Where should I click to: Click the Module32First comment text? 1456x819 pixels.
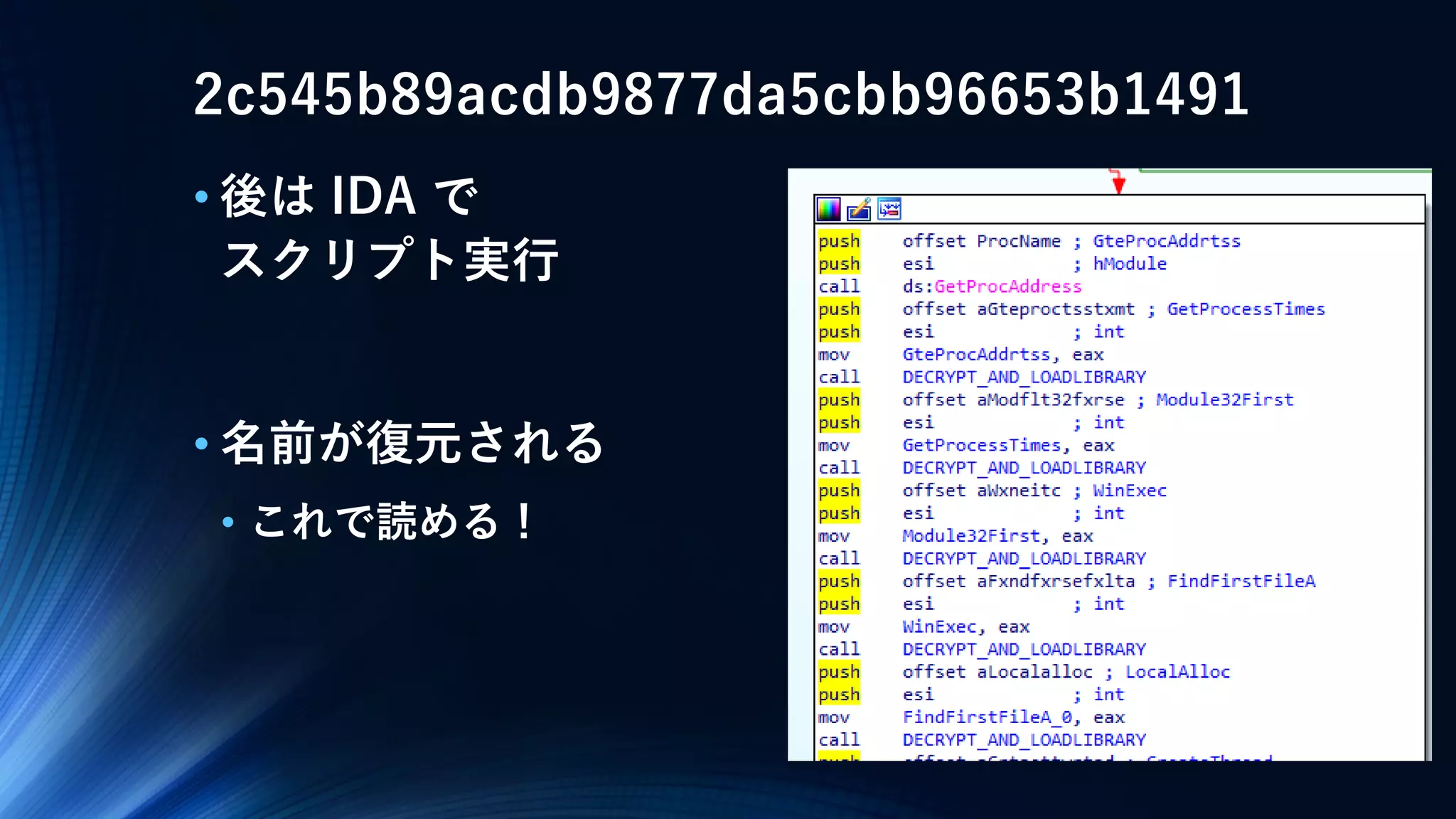1224,400
